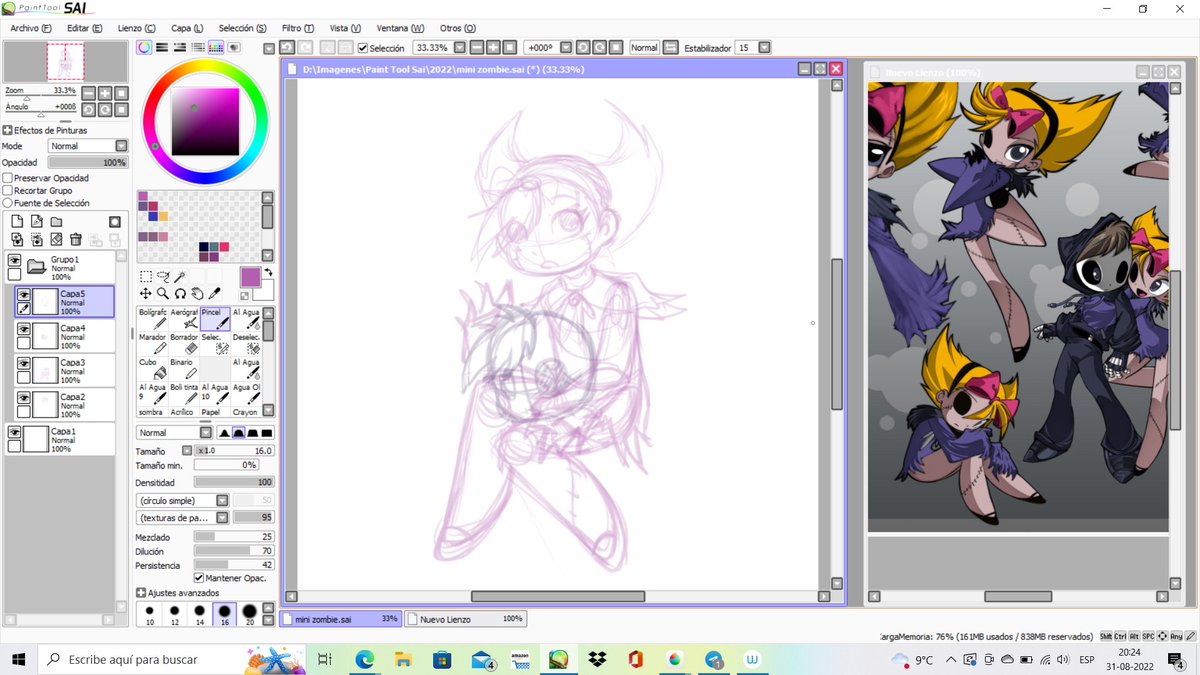This screenshot has width=1200, height=675.
Task: Show the color wheel panel icon
Action: coord(145,47)
